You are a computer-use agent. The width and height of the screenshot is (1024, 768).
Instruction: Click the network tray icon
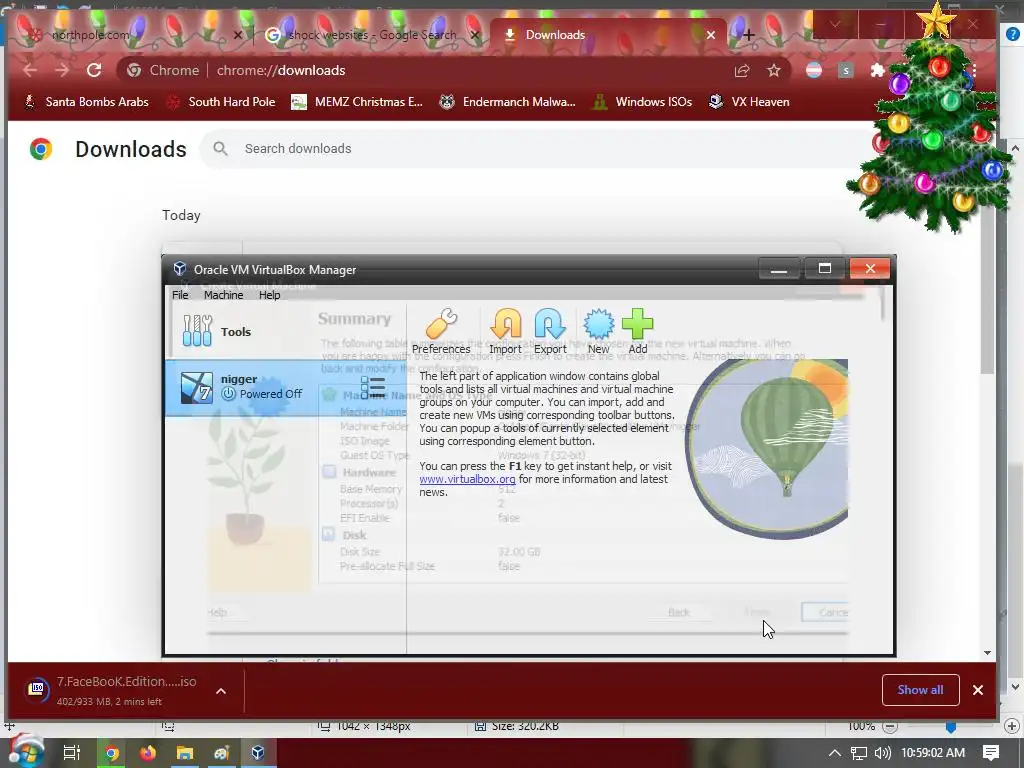point(859,753)
